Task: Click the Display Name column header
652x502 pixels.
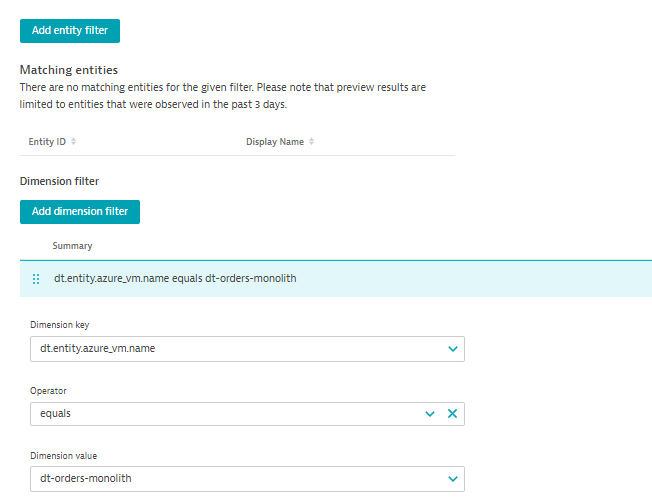Action: [274, 142]
